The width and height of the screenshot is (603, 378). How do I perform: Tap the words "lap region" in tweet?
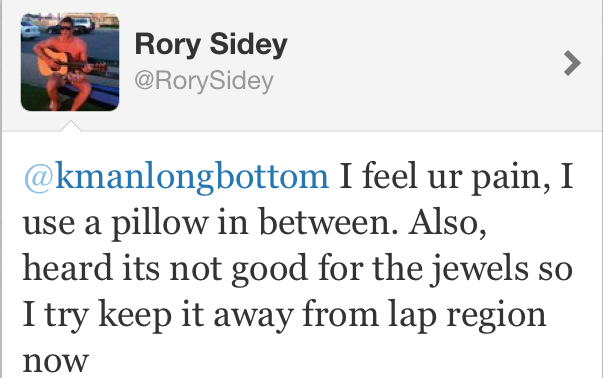pyautogui.click(x=467, y=316)
